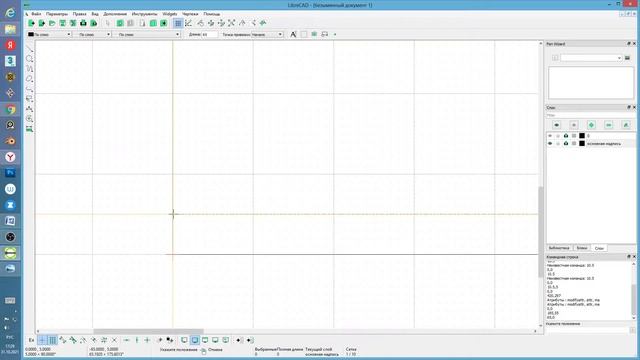
Task: Click the bottom icon in left toolbar
Action: point(29,129)
